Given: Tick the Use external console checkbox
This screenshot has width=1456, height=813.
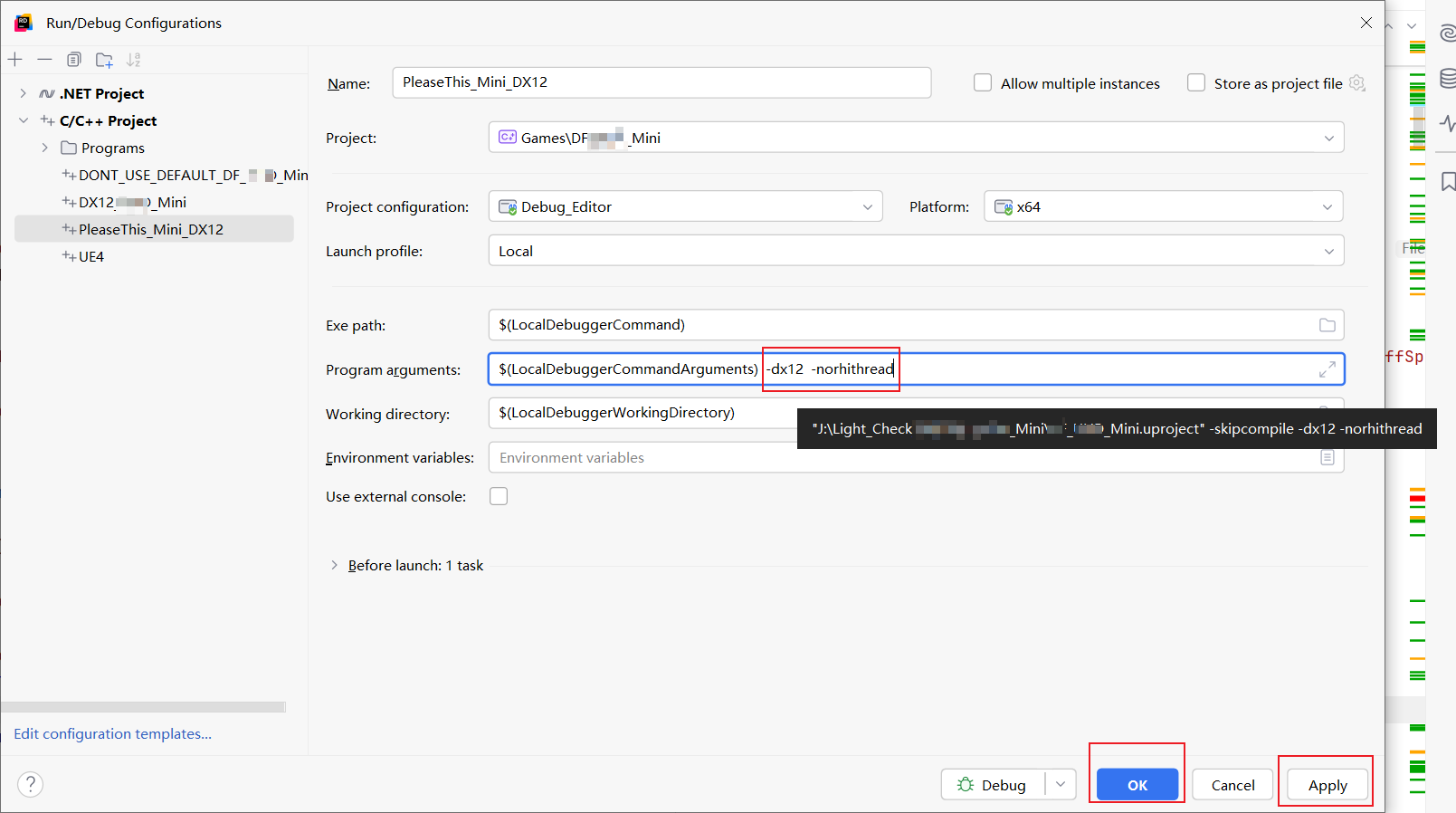Looking at the screenshot, I should (499, 496).
